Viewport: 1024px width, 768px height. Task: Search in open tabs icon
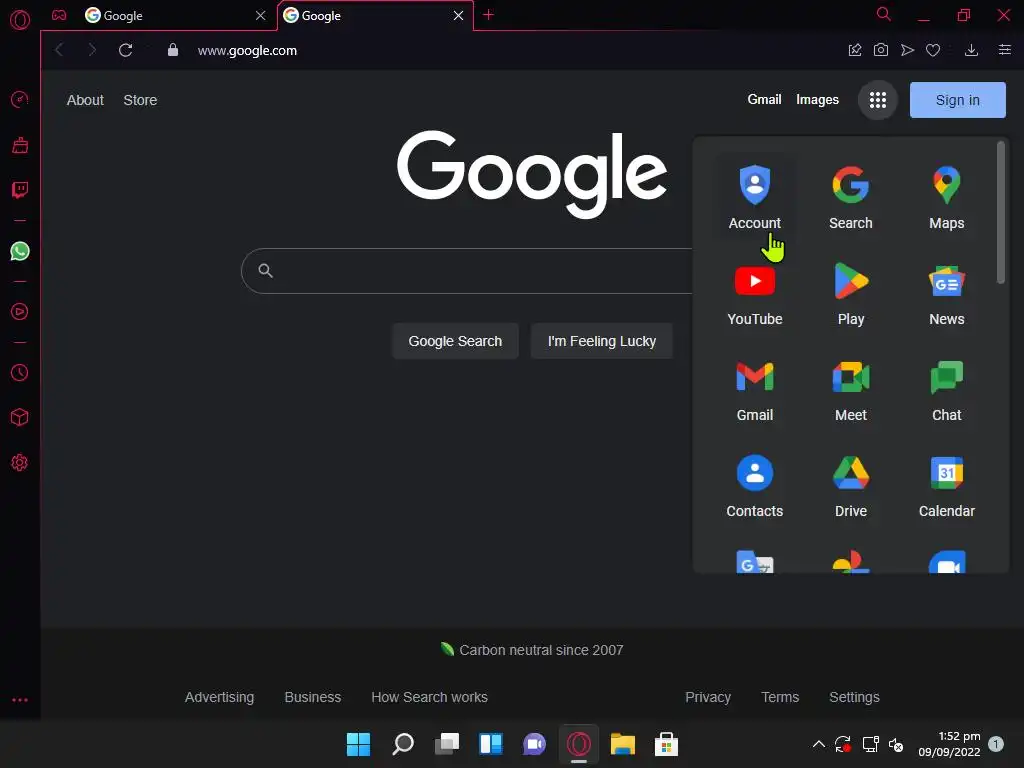pos(883,14)
